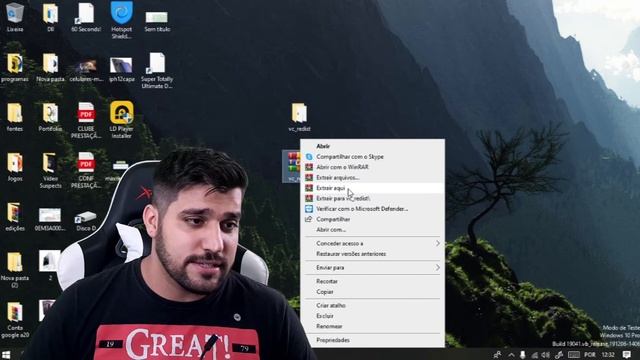This screenshot has height=360, width=640.
Task: Select the fontes folder icon
Action: [x=15, y=117]
